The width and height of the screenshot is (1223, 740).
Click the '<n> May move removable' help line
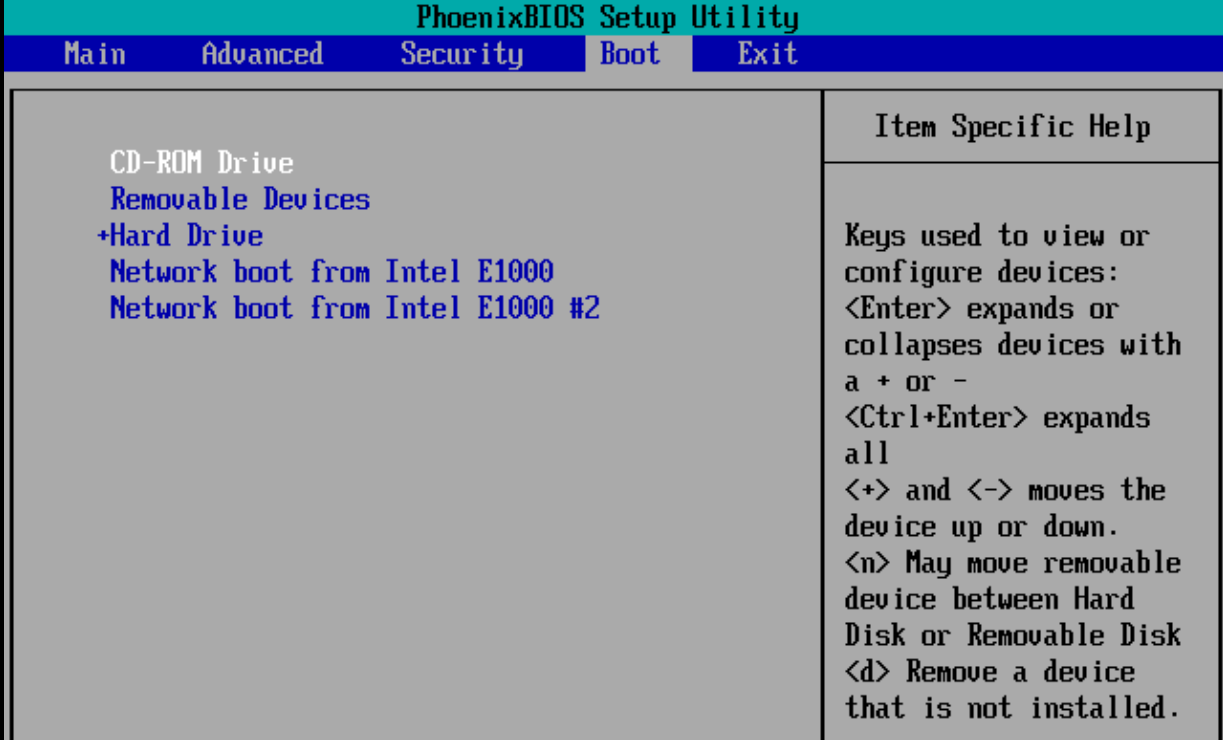coord(1013,562)
